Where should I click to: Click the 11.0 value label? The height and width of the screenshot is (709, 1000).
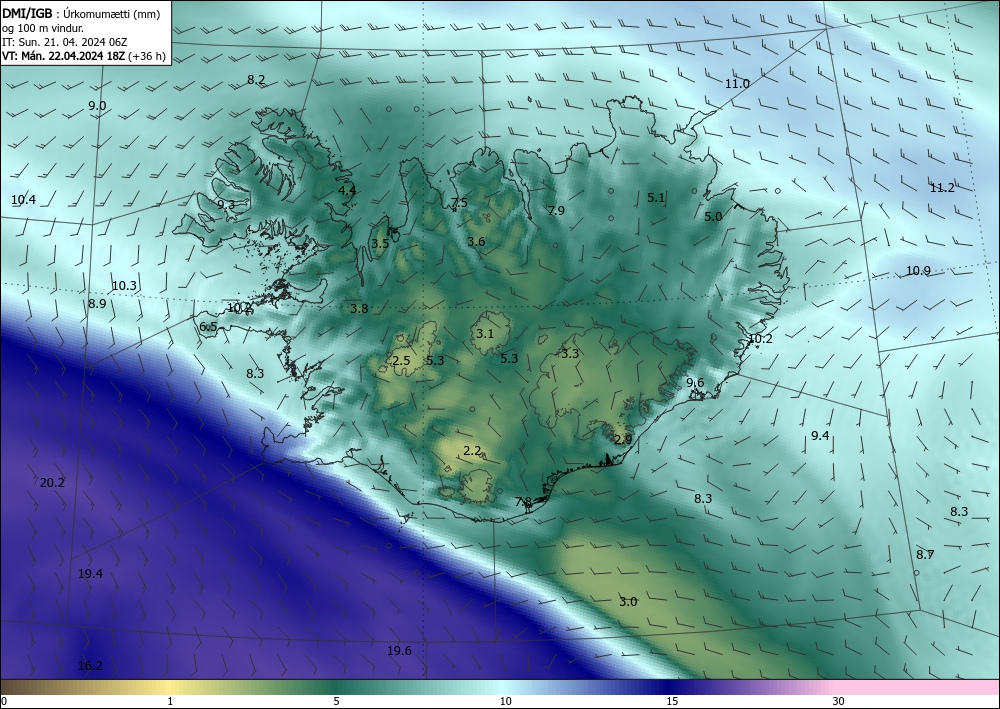tap(737, 84)
